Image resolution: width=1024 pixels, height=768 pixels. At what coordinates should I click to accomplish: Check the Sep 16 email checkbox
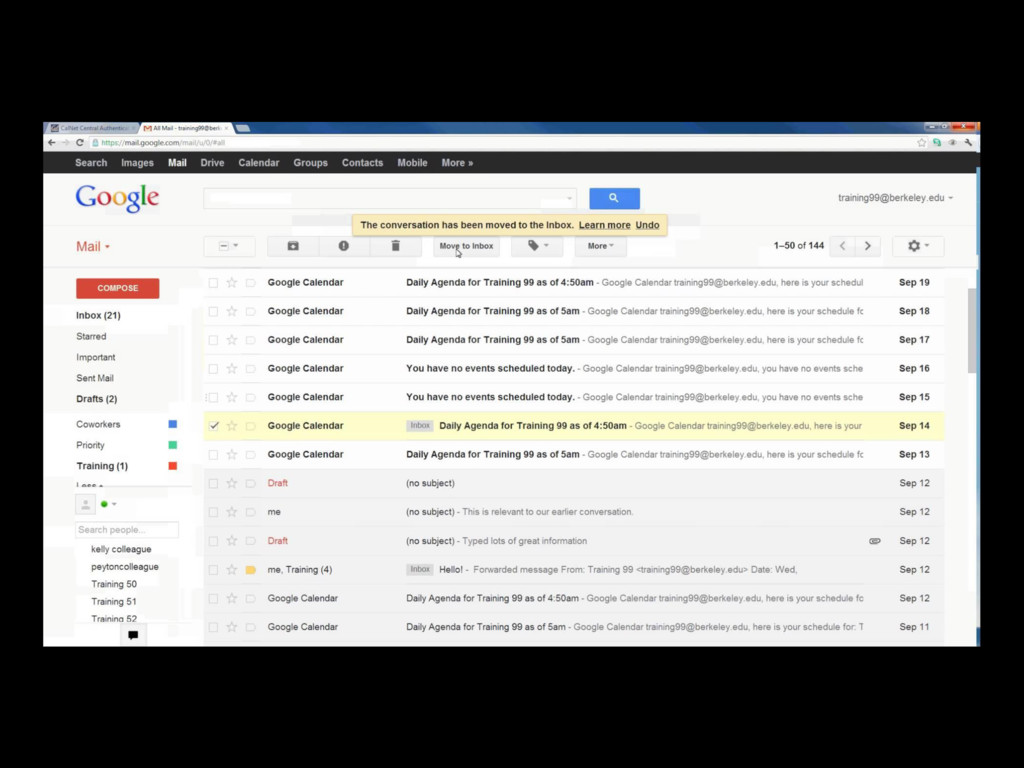(214, 369)
